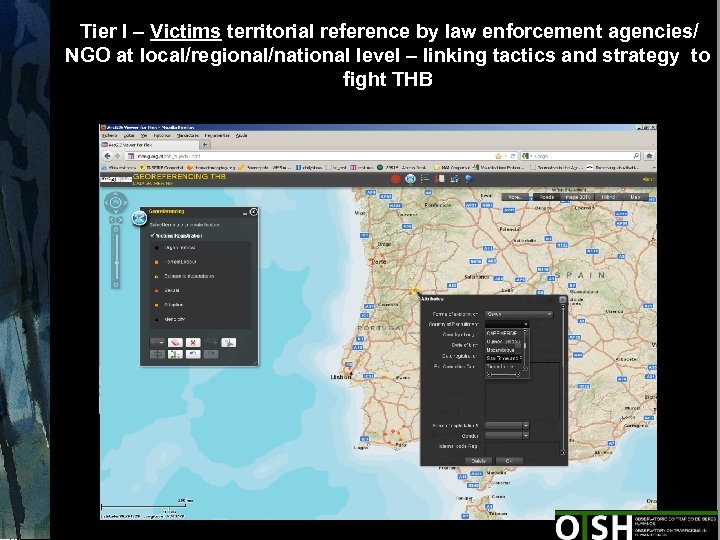Image resolution: width=720 pixels, height=540 pixels.
Task: Click the search magnifier in the search box
Action: [x=636, y=156]
